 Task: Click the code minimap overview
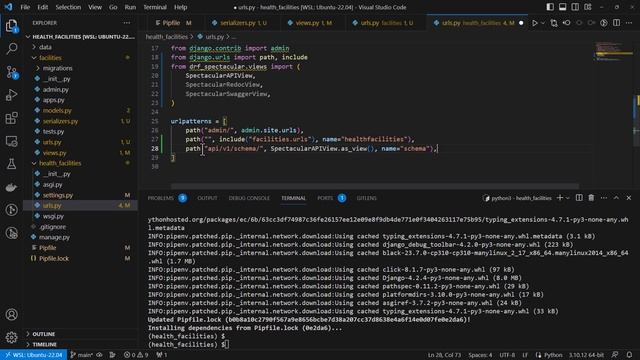(x=613, y=51)
